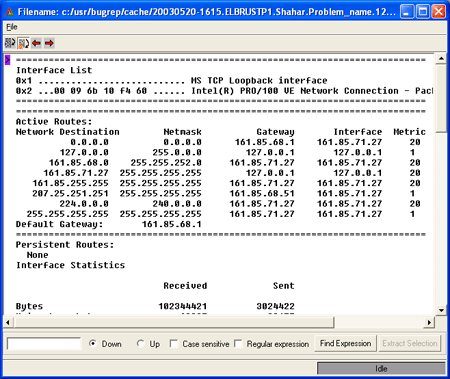Minimize the file viewer window

[x=406, y=12]
